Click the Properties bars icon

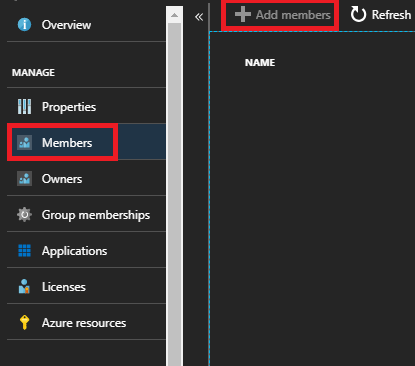click(24, 107)
